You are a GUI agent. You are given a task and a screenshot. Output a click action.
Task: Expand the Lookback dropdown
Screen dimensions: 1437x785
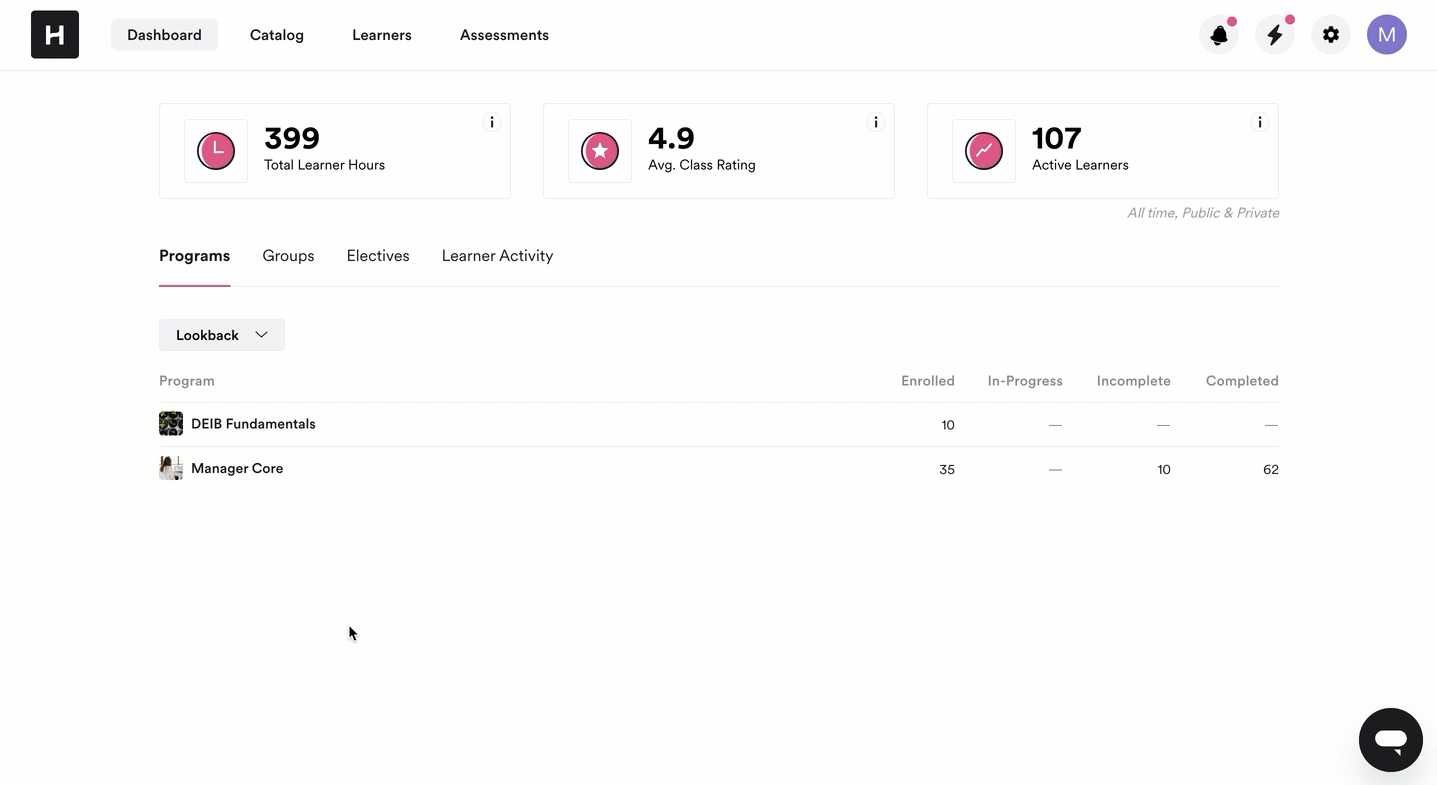pos(222,335)
